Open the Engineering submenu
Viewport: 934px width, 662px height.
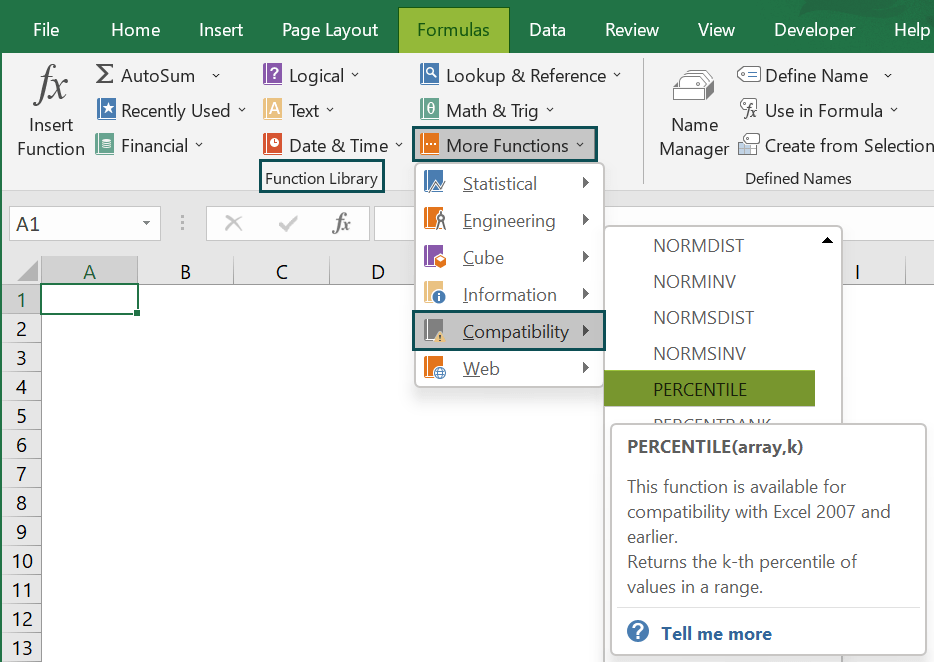pyautogui.click(x=509, y=220)
